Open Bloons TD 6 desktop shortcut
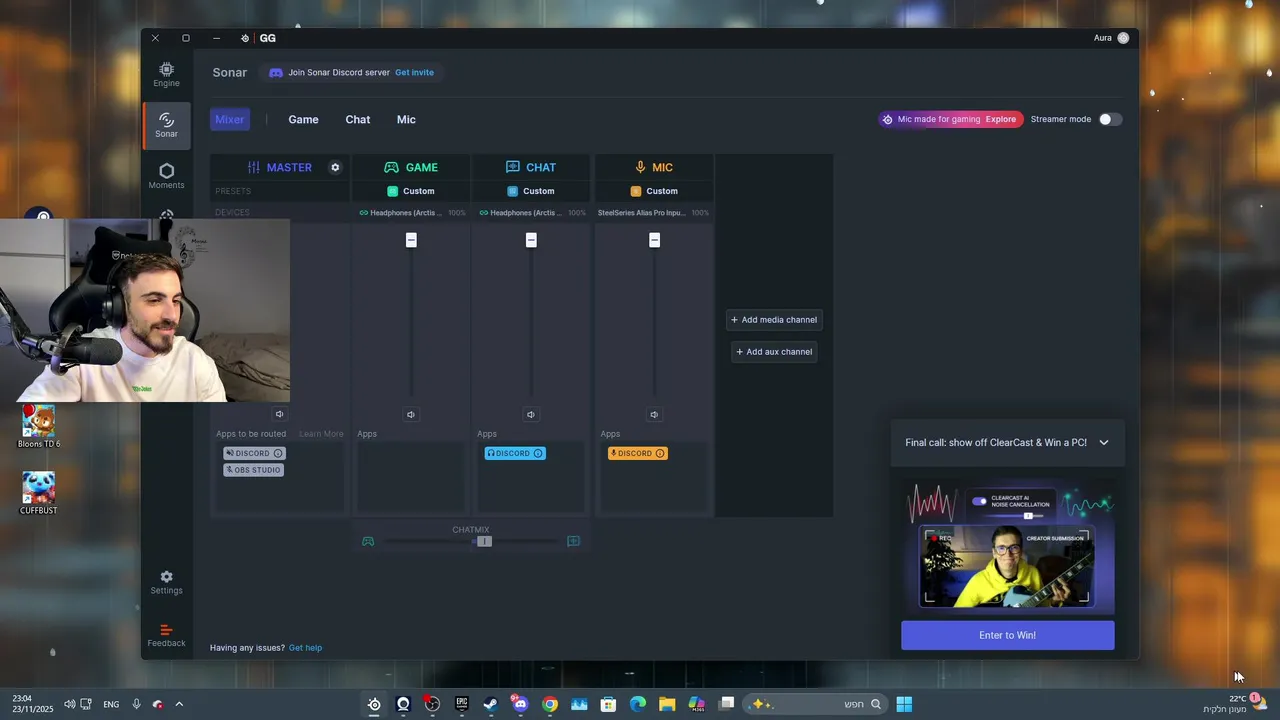 (38, 427)
